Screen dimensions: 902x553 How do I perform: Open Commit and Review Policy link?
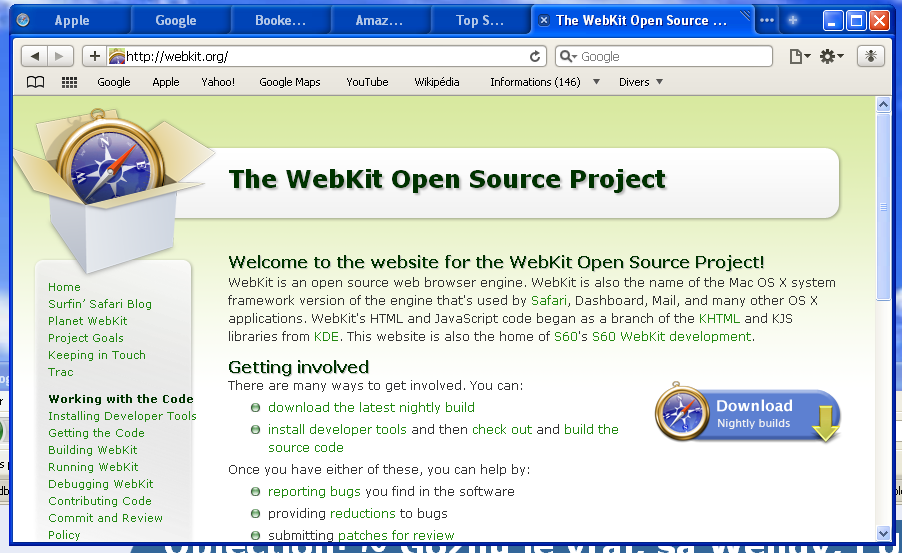click(105, 526)
